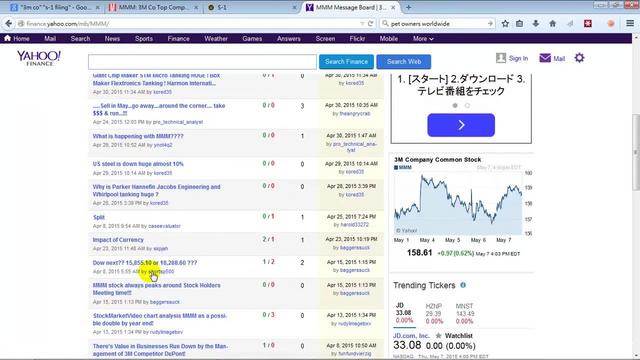Focus the Yahoo Finance search input field
This screenshot has width=640, height=360.
pos(202,62)
